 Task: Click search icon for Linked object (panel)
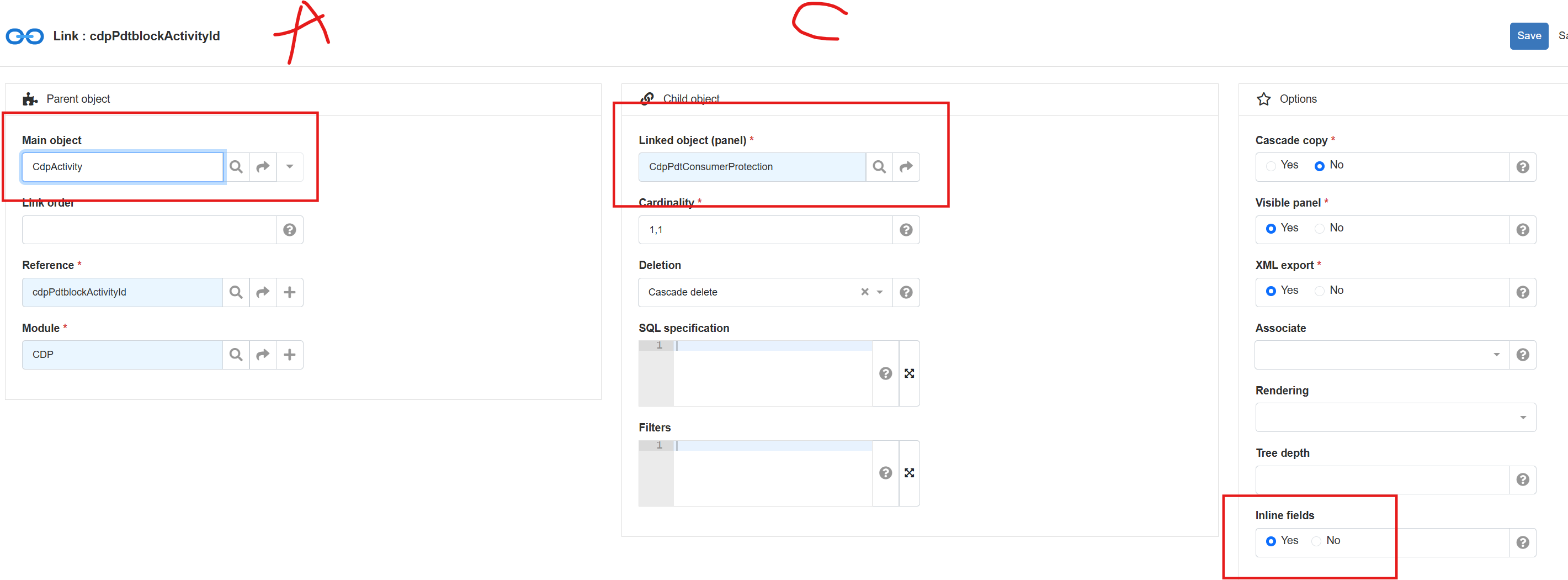click(879, 167)
